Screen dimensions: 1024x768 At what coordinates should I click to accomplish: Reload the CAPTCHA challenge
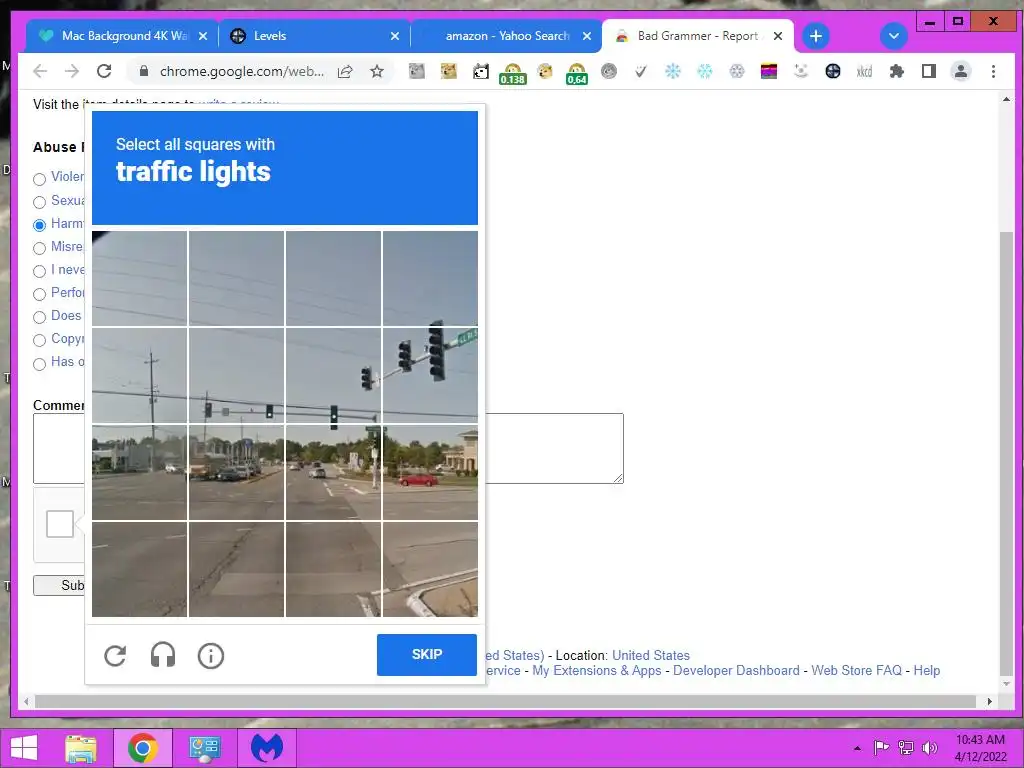click(115, 656)
